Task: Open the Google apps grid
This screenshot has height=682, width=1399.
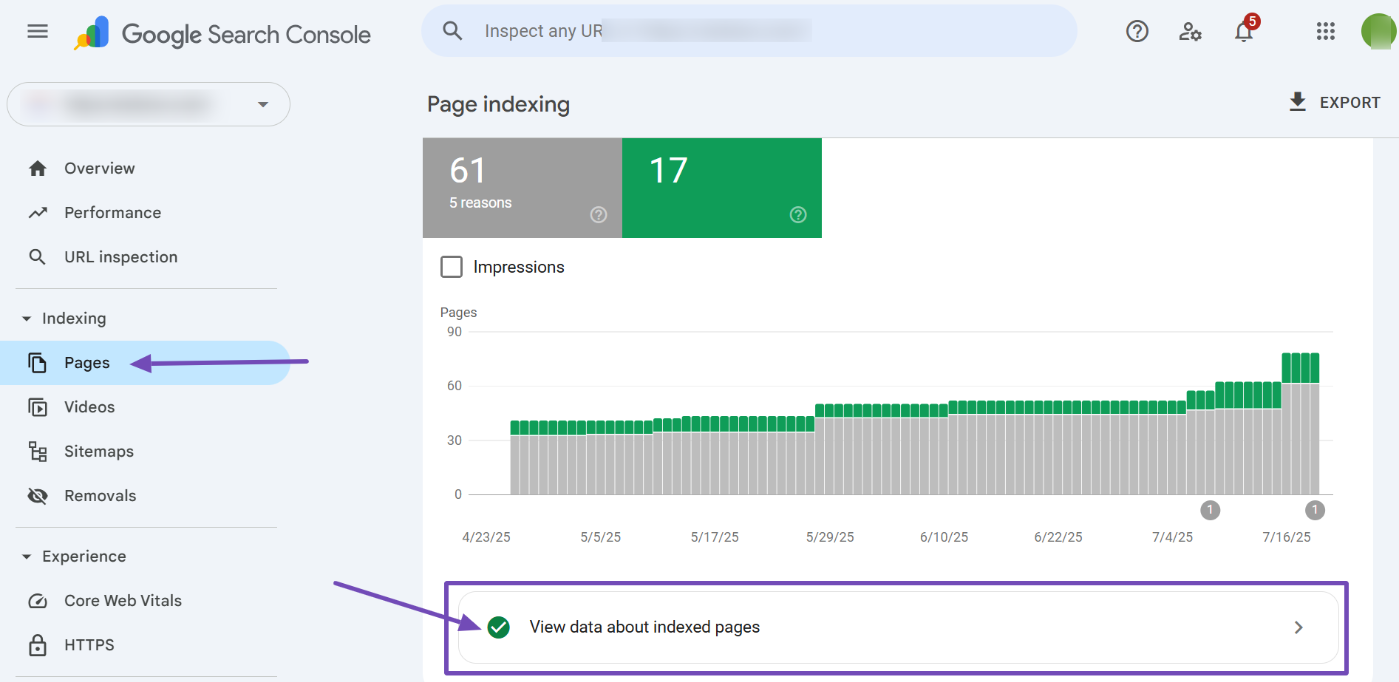Action: [1326, 31]
